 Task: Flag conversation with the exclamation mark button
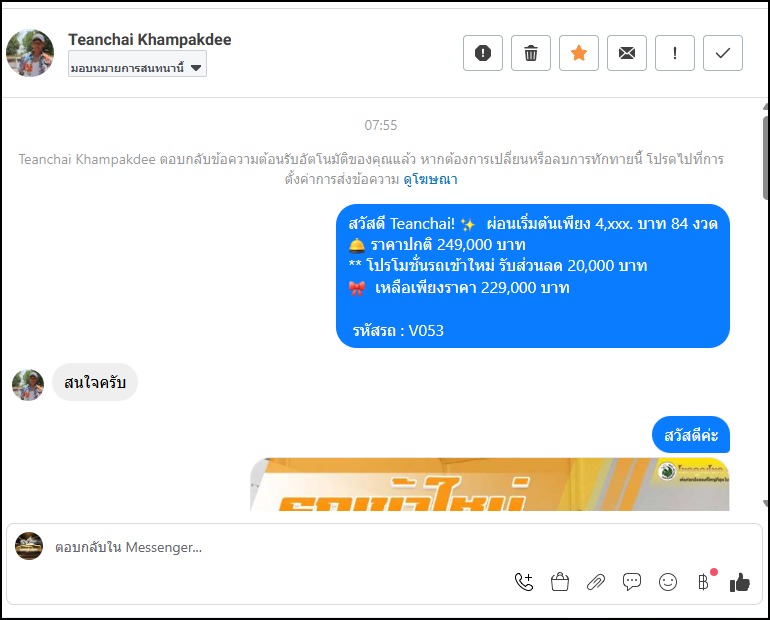[x=675, y=53]
